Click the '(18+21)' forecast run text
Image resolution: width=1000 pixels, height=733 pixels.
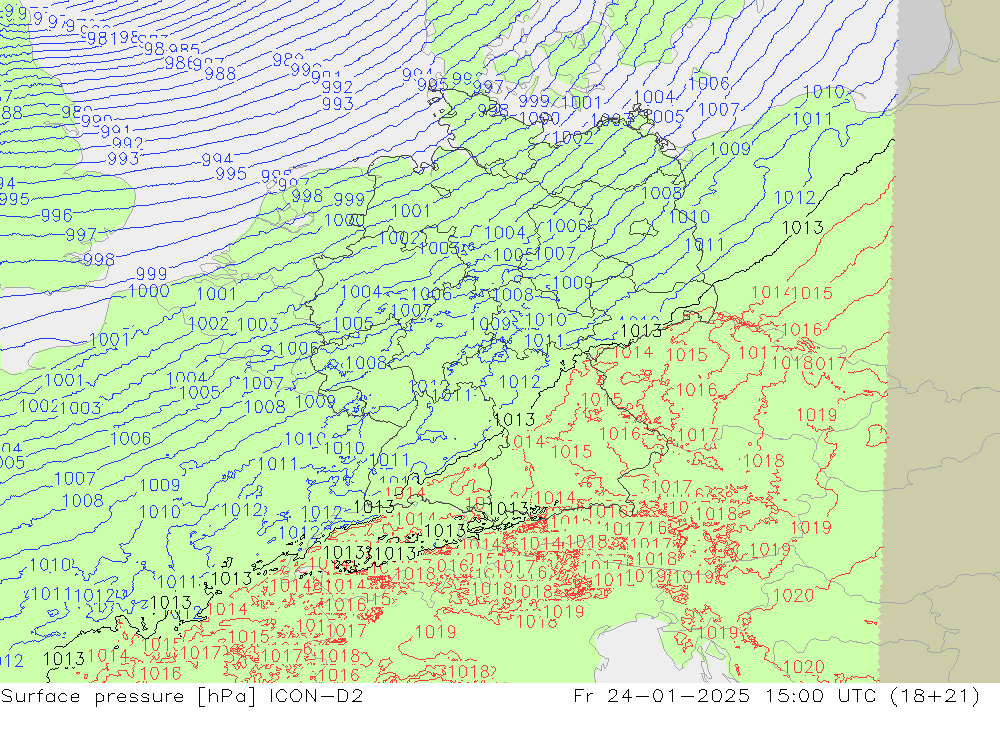(936, 696)
